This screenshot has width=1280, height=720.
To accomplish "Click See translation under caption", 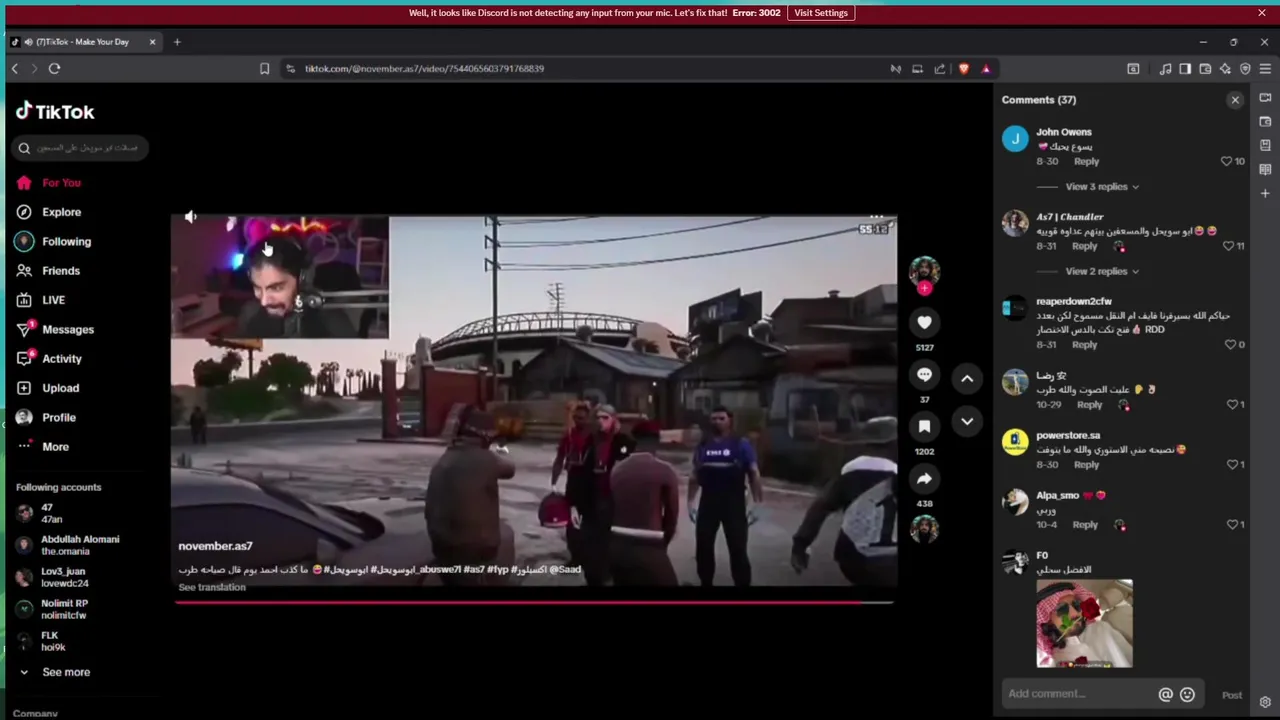I will [x=212, y=587].
